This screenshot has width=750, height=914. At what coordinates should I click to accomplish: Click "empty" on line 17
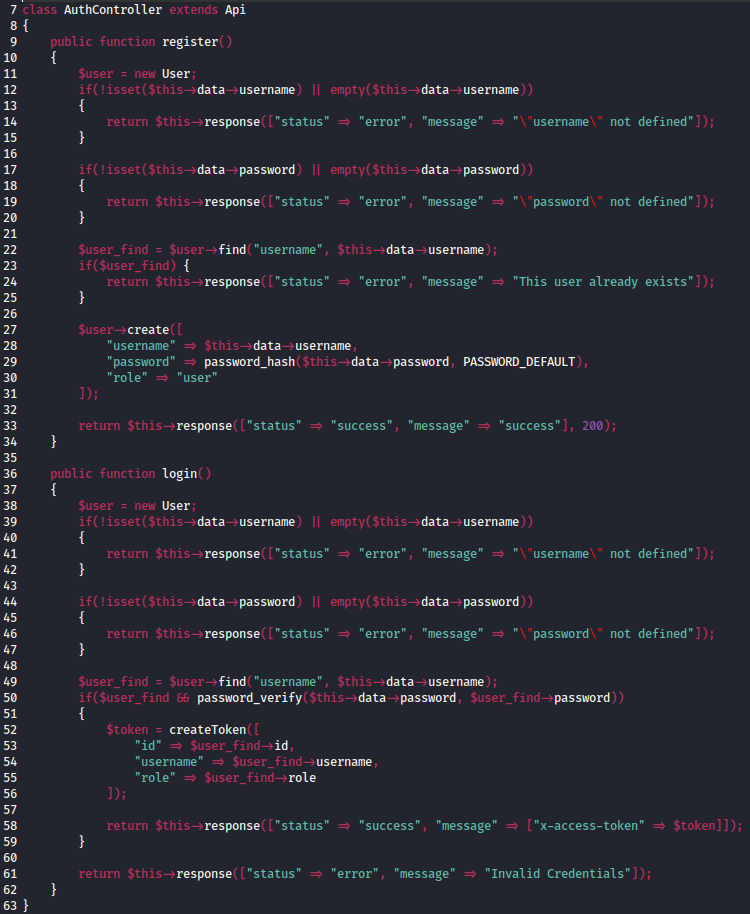pos(347,170)
